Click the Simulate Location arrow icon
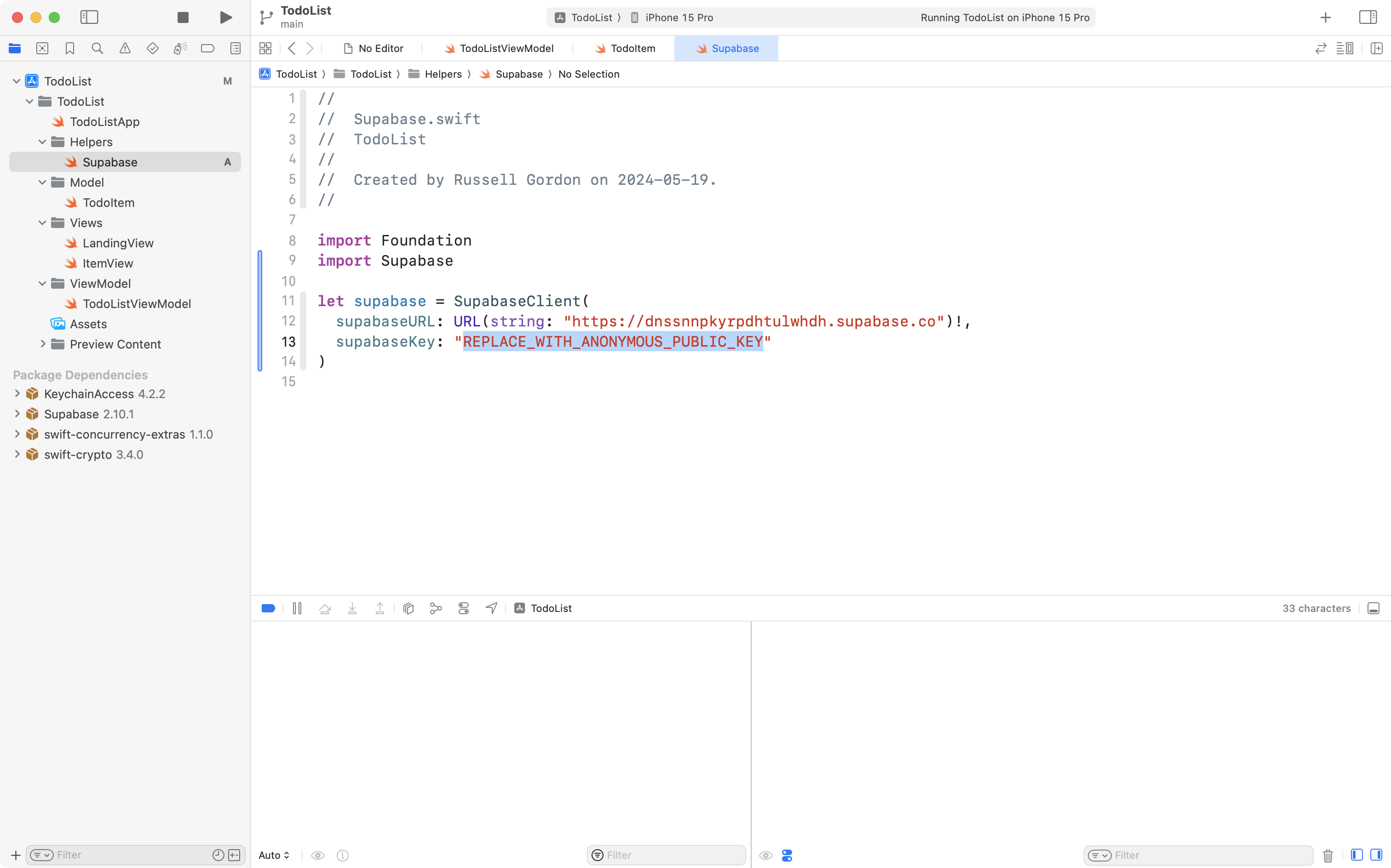The height and width of the screenshot is (868, 1391). click(490, 608)
